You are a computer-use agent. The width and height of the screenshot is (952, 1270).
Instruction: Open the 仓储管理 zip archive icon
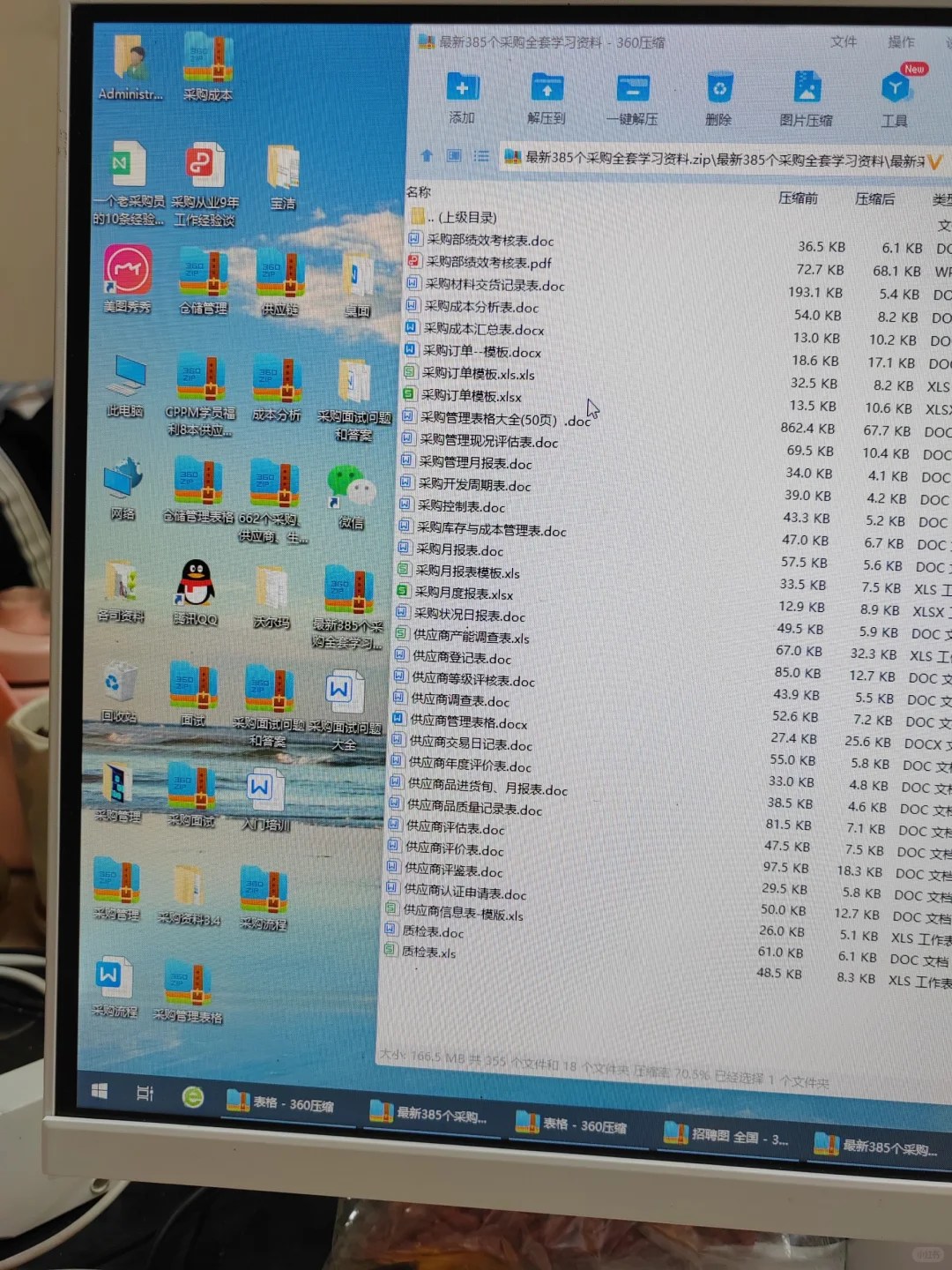204,280
